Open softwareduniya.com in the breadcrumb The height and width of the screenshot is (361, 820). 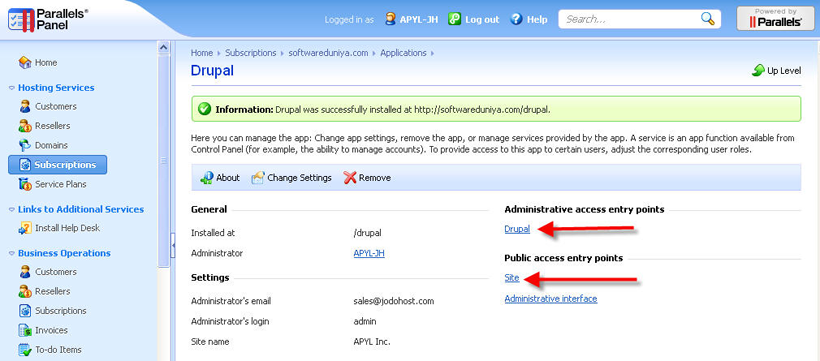328,53
